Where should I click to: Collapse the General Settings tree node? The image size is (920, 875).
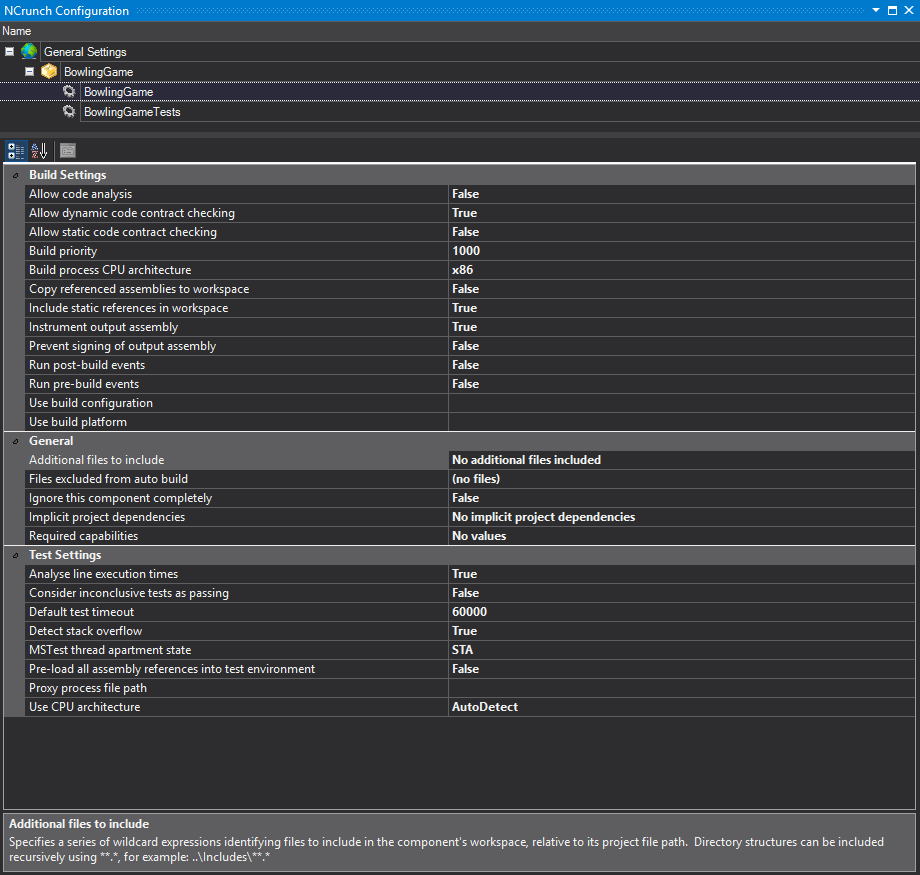click(9, 51)
